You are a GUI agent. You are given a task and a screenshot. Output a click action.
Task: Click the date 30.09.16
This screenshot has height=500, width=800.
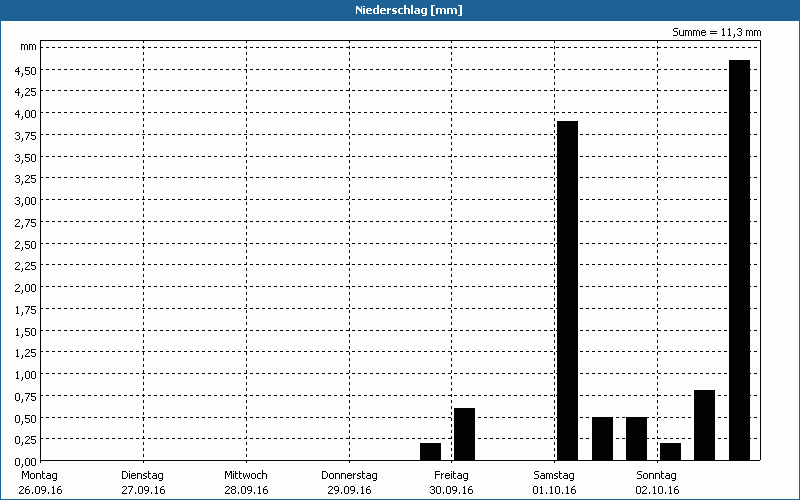[x=452, y=491]
